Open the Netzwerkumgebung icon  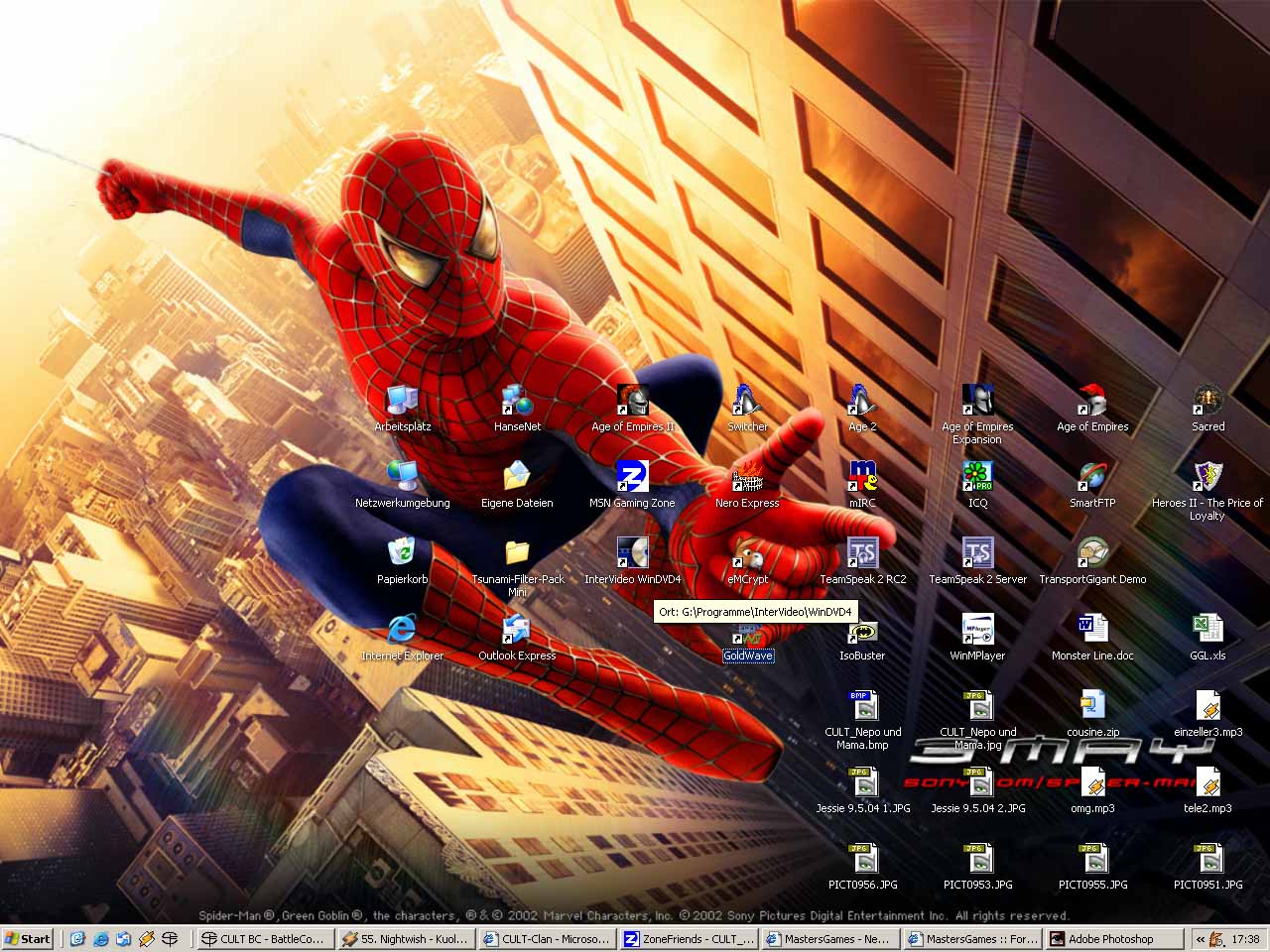click(x=402, y=485)
